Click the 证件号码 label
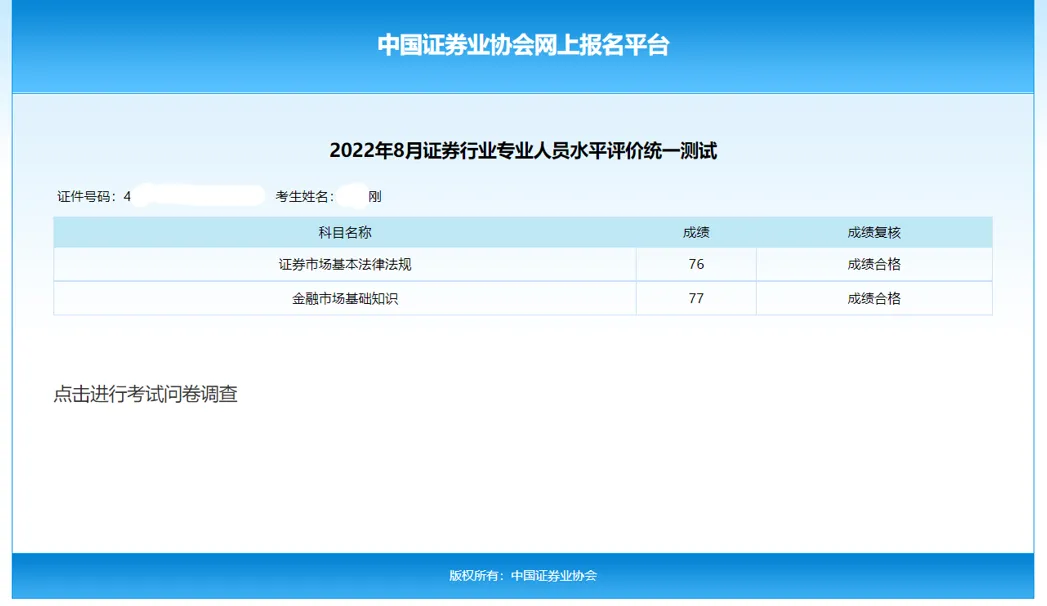 (x=87, y=196)
